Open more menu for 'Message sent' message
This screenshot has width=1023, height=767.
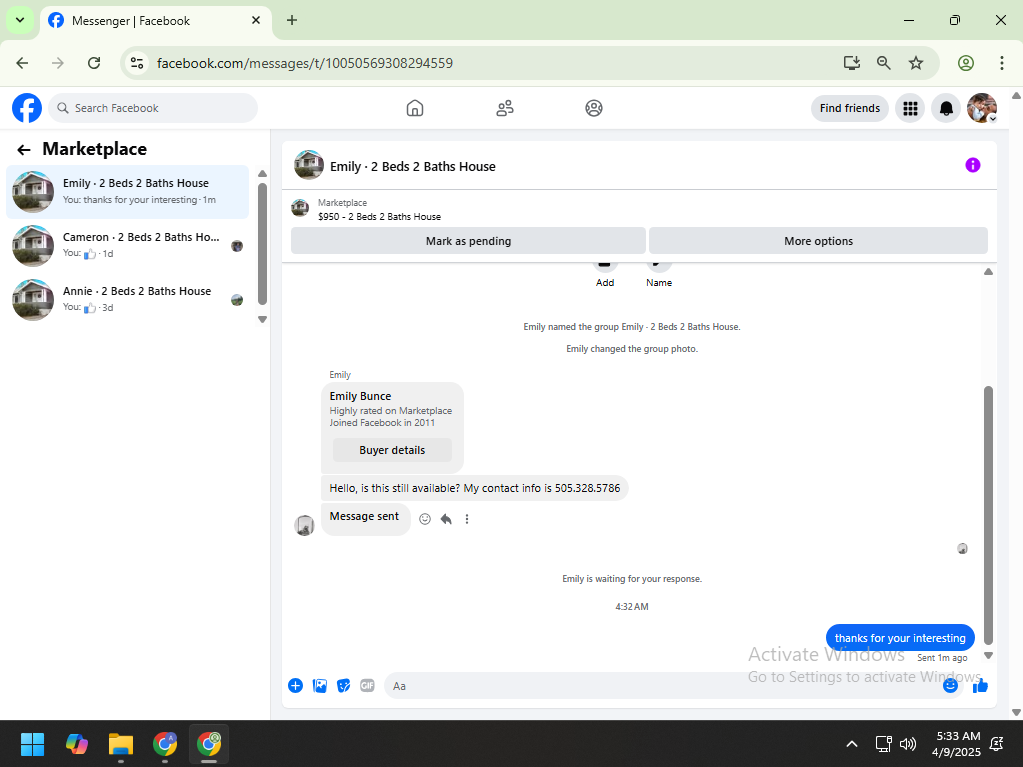pos(466,519)
